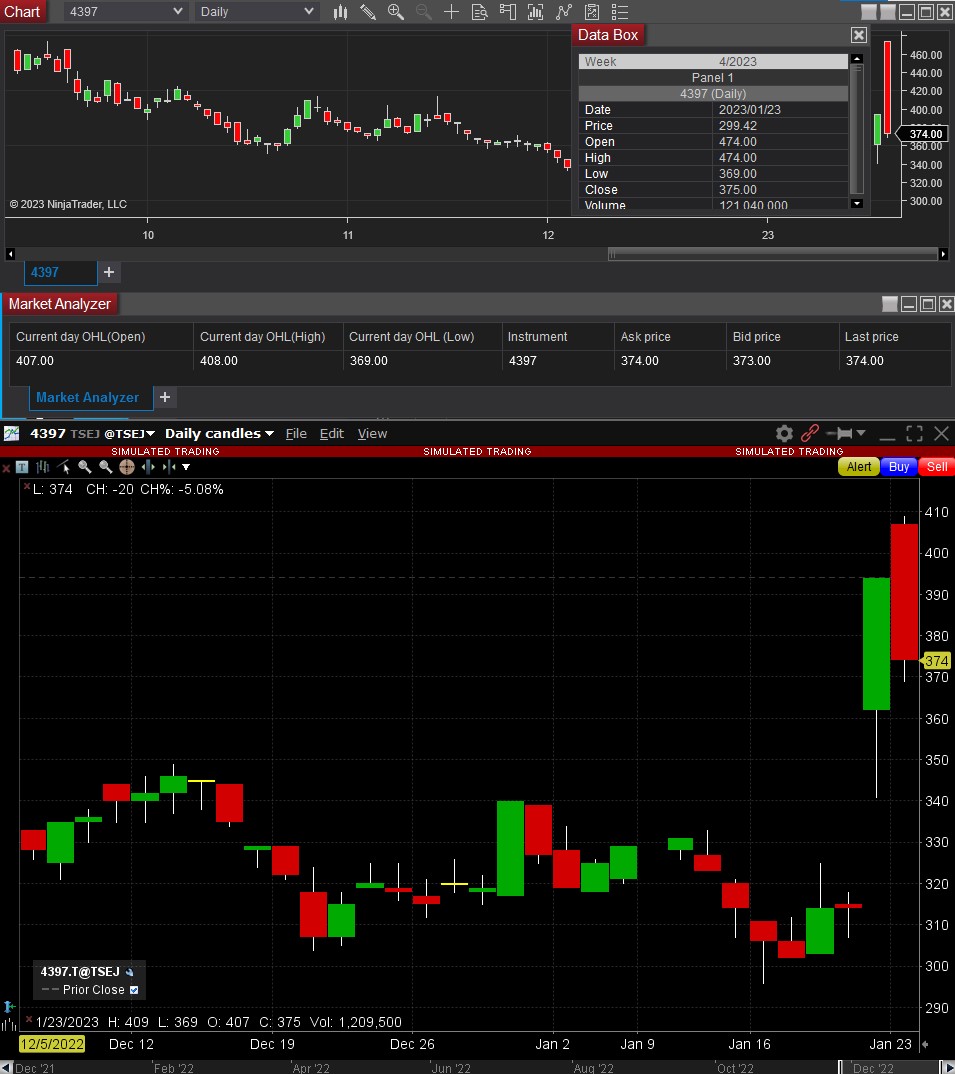Expand the TWS toolbar overflow triangle
Screen dimensions: 955x1074
pyautogui.click(x=186, y=467)
